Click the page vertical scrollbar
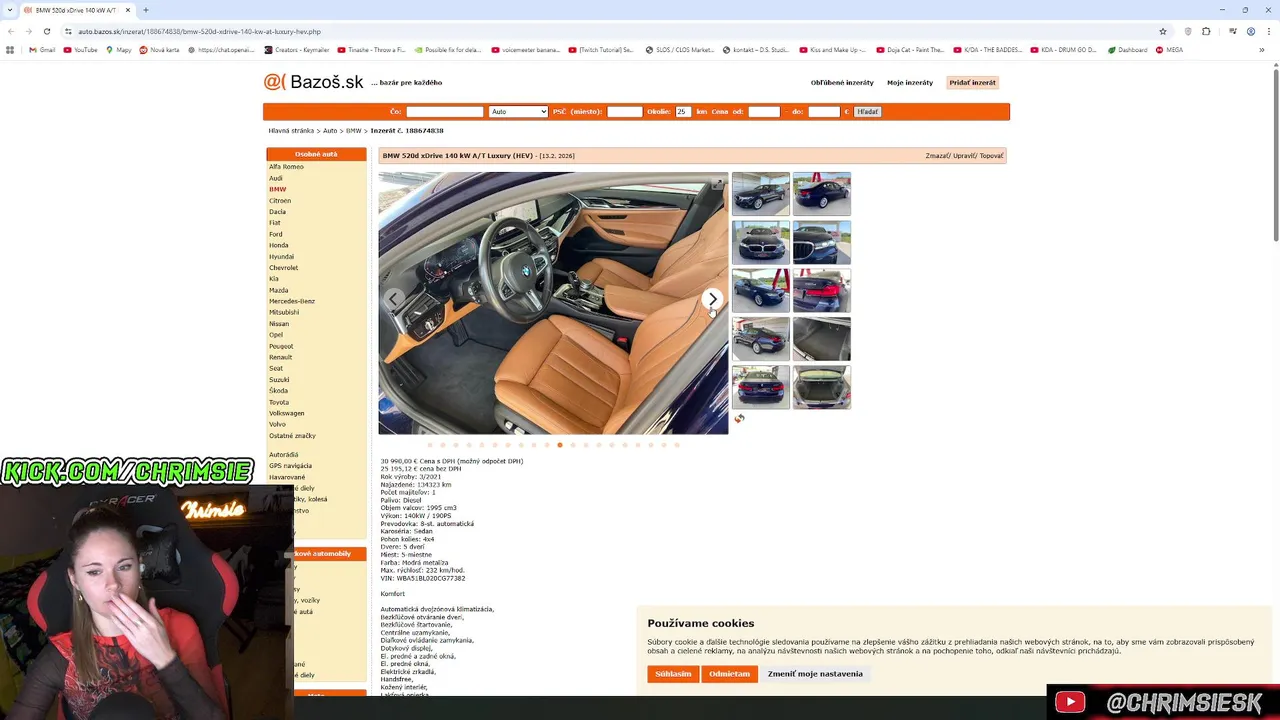The height and width of the screenshot is (720, 1280). (1276, 155)
